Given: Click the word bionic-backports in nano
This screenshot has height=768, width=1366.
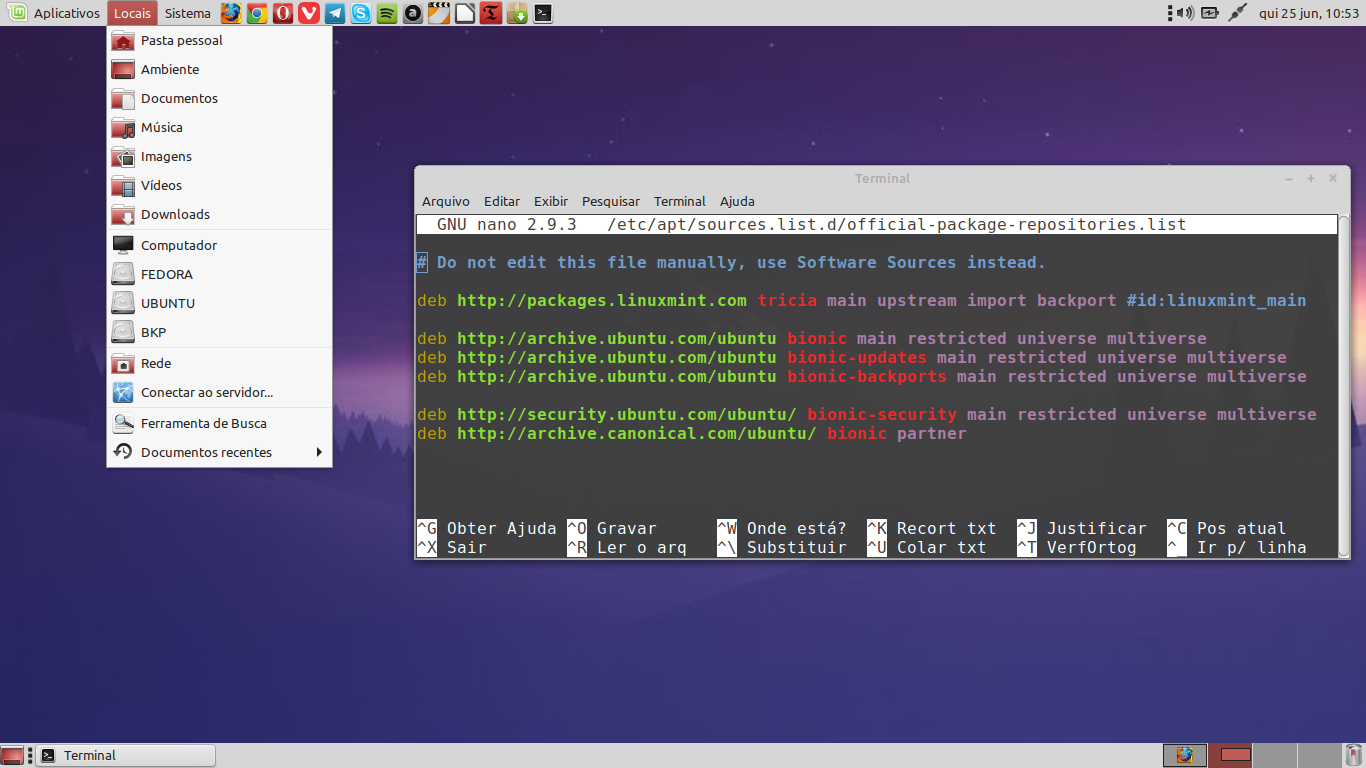Looking at the screenshot, I should [867, 377].
